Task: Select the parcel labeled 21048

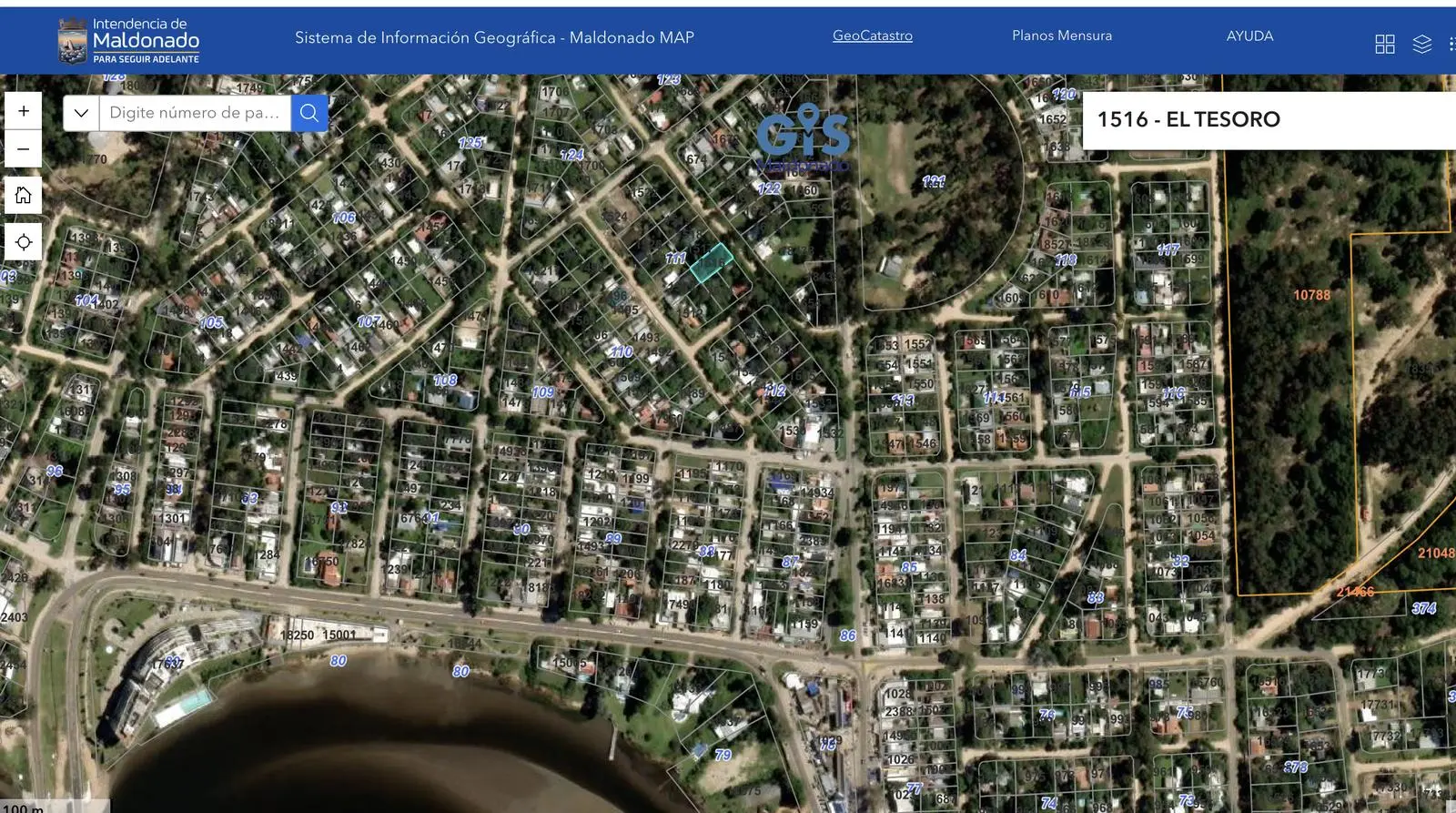Action: coord(1435,553)
